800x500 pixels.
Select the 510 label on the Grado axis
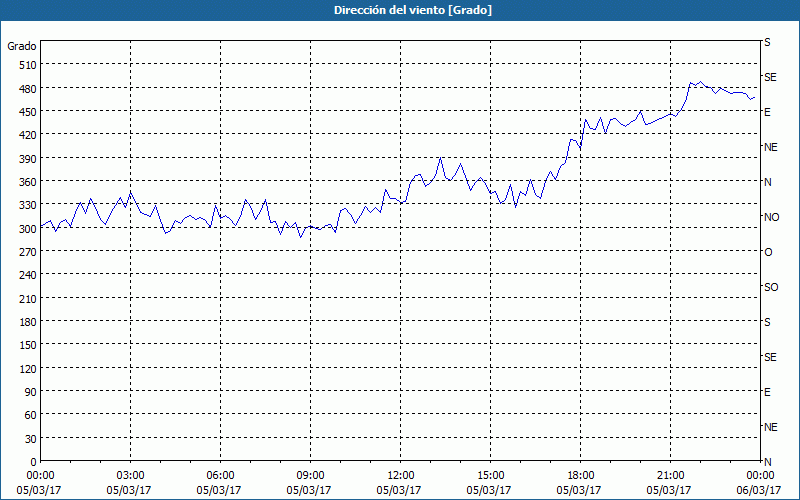29,65
